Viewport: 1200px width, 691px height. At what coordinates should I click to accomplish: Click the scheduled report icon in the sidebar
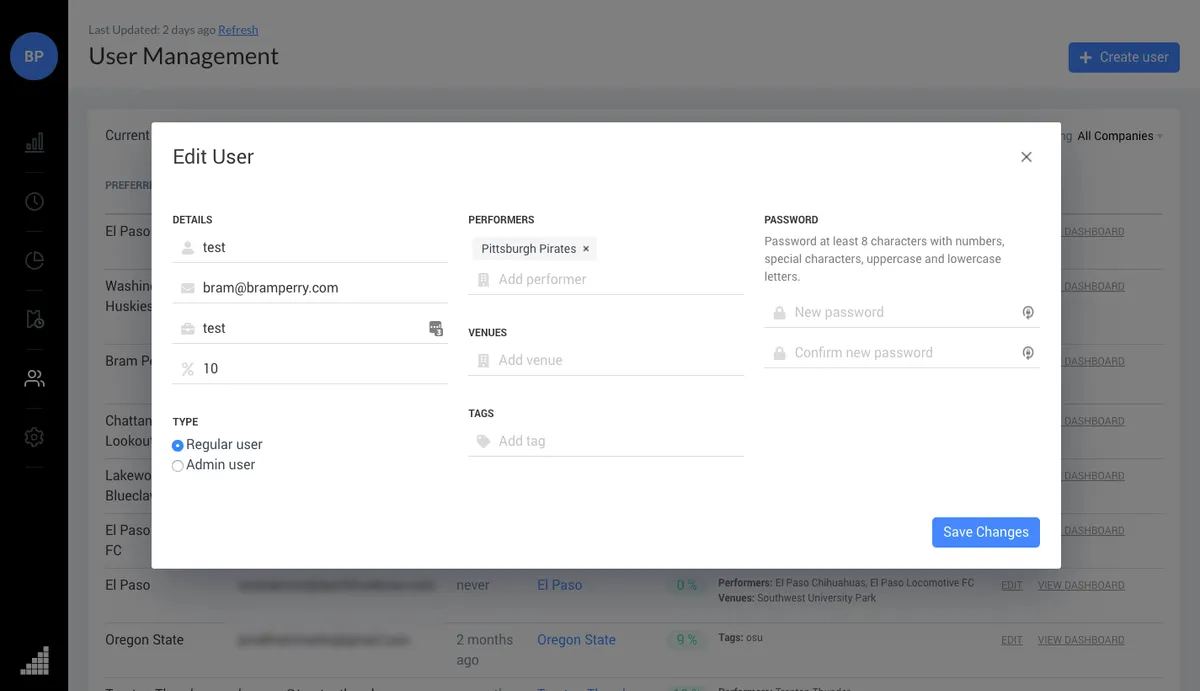pos(34,319)
